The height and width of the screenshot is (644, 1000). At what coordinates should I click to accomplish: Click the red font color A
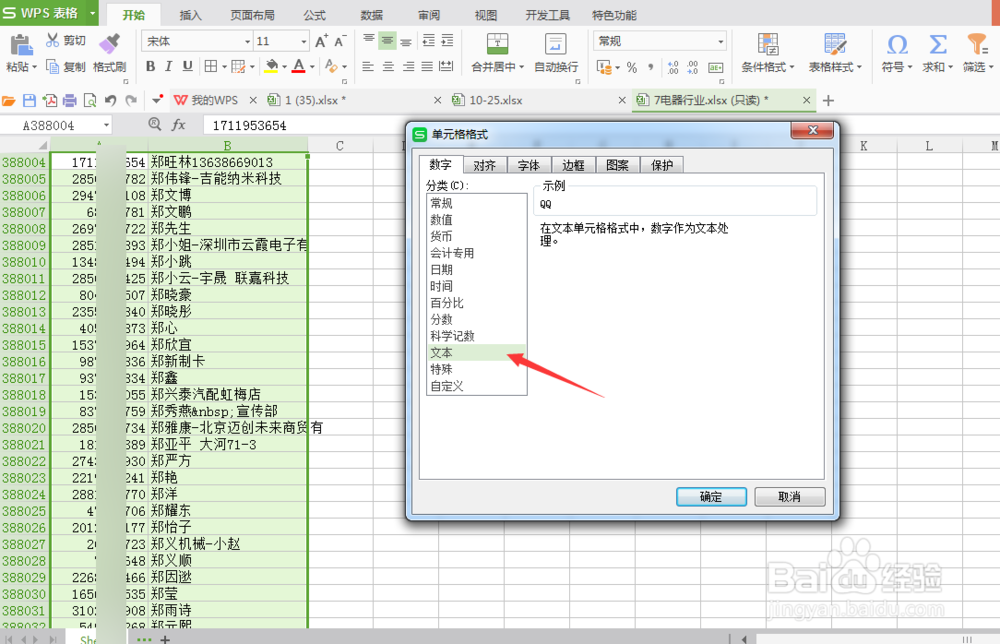point(298,66)
